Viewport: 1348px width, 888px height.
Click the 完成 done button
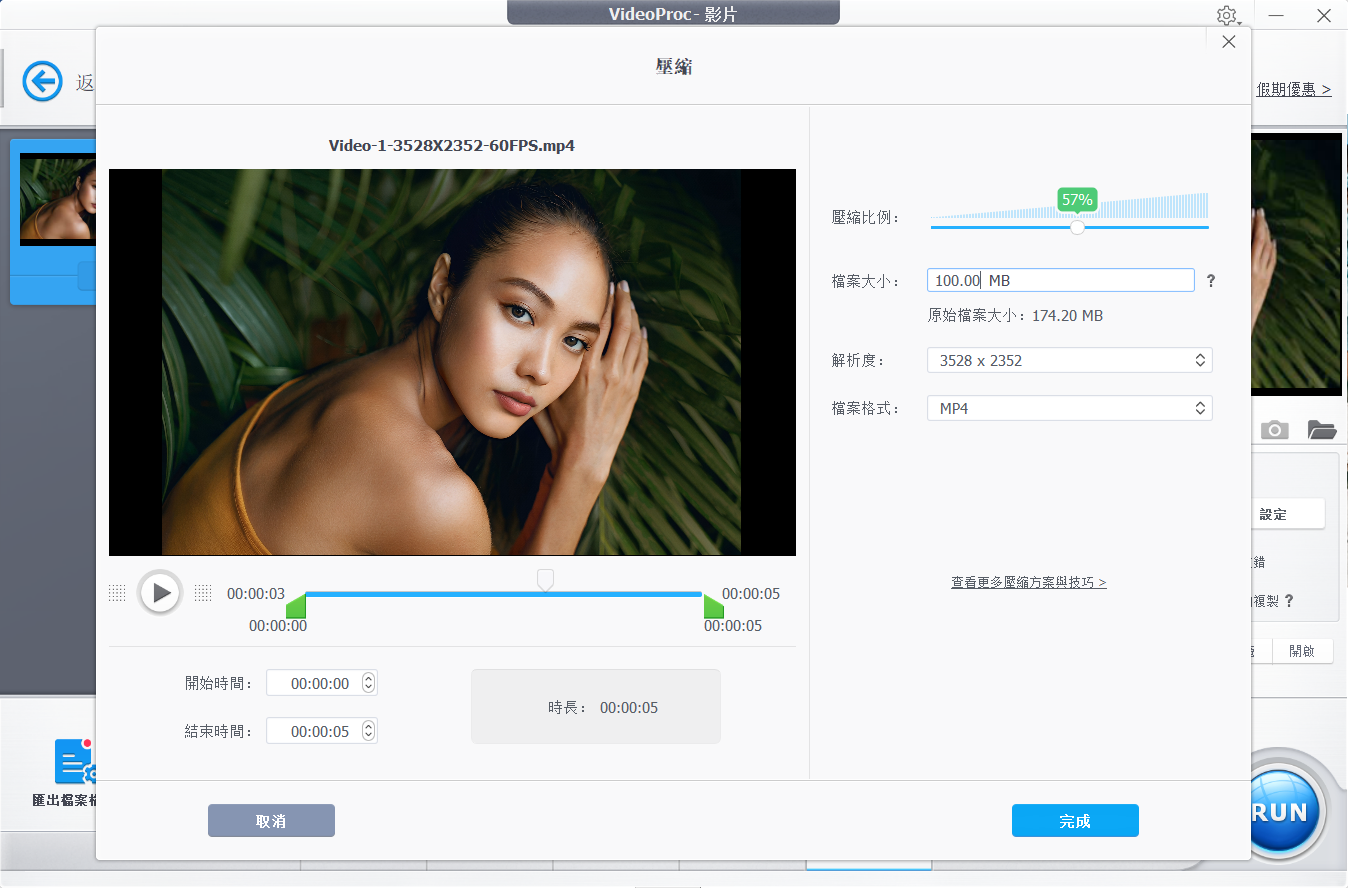pos(1075,821)
